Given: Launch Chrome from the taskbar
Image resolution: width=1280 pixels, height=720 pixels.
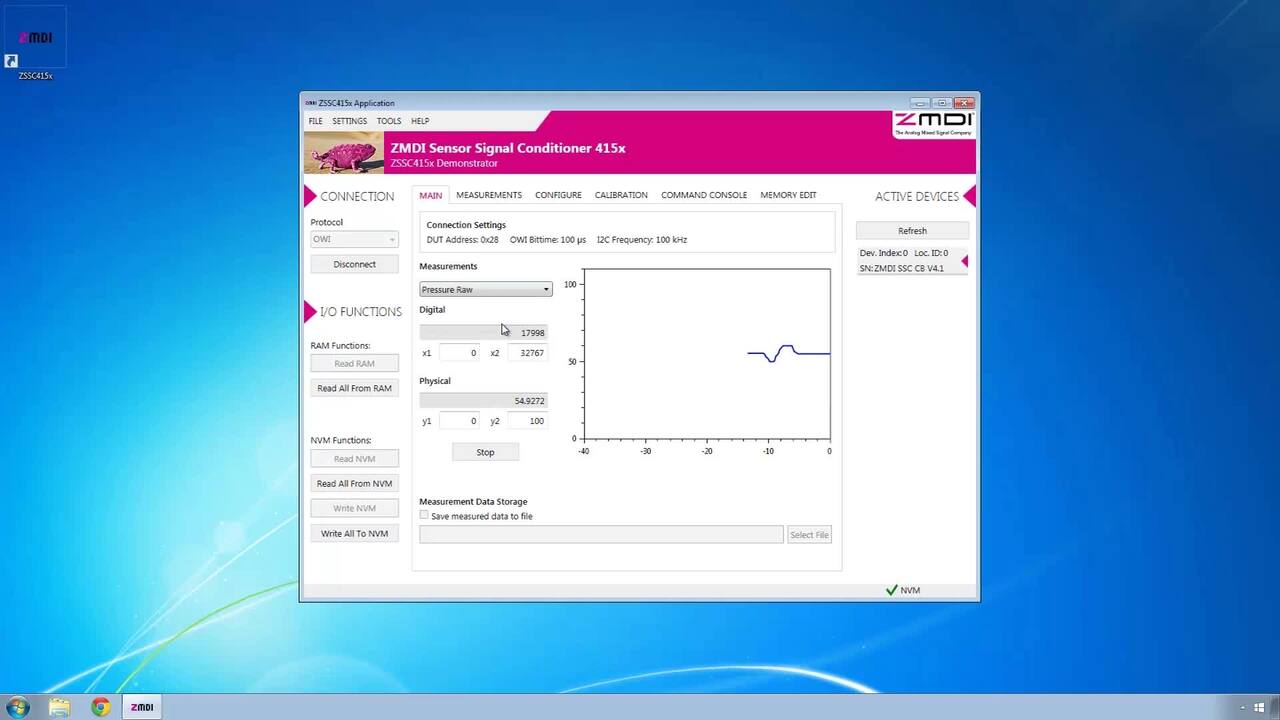Looking at the screenshot, I should [100, 707].
